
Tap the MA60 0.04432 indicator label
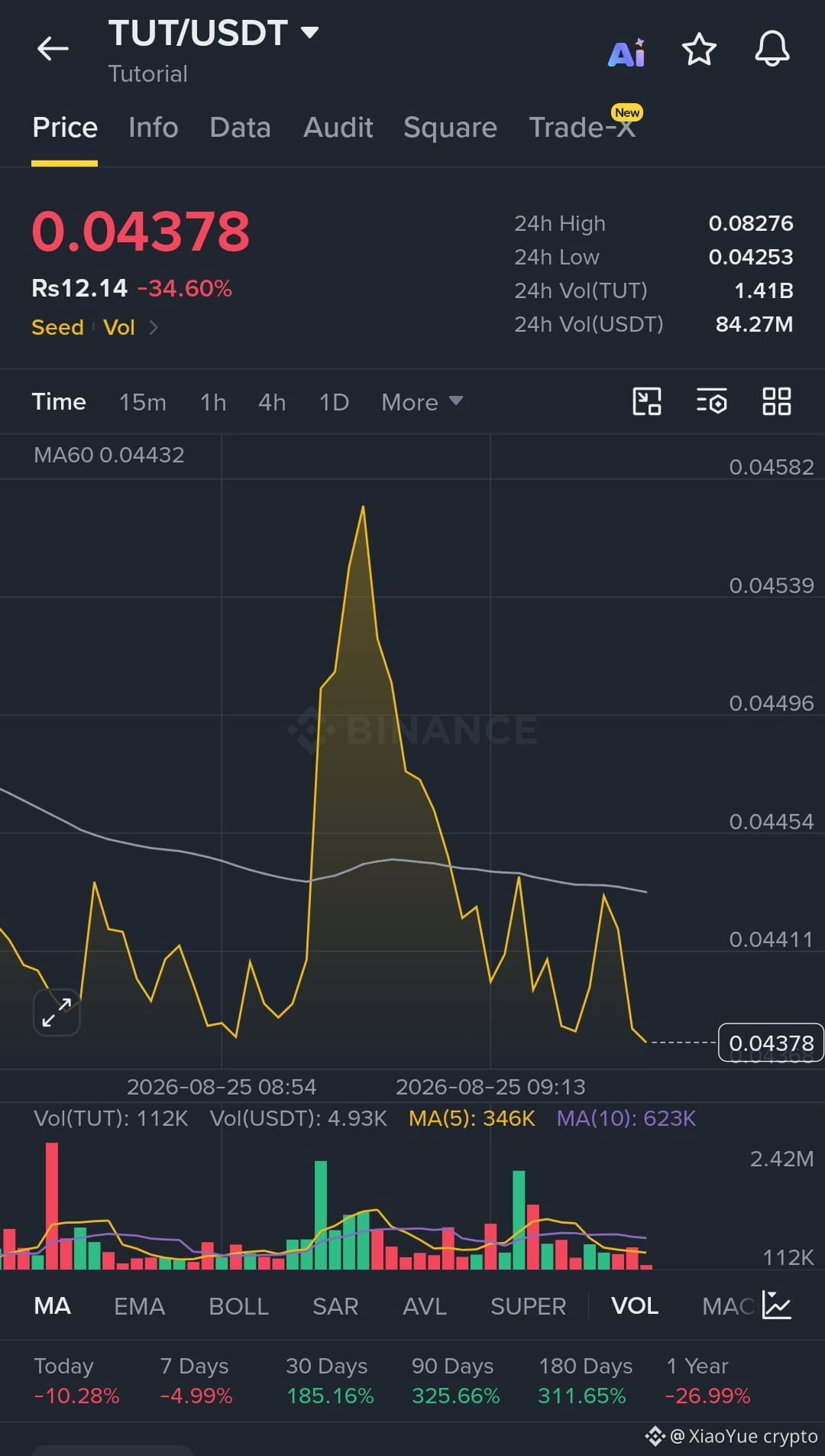tap(109, 455)
